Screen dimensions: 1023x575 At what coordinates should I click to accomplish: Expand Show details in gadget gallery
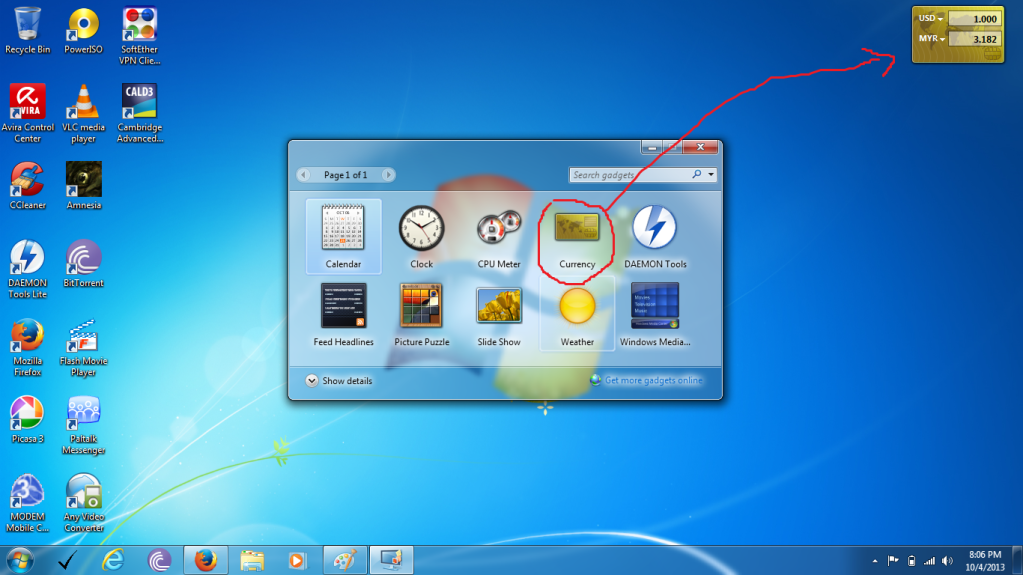tap(339, 381)
